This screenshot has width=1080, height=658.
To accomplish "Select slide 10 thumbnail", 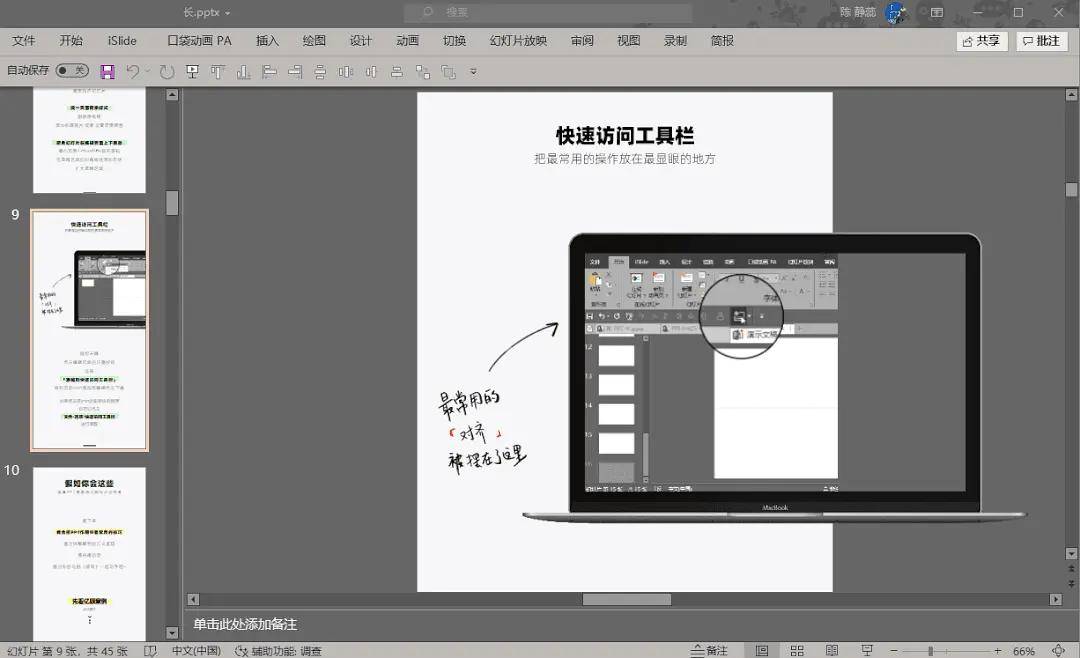I will 89,553.
